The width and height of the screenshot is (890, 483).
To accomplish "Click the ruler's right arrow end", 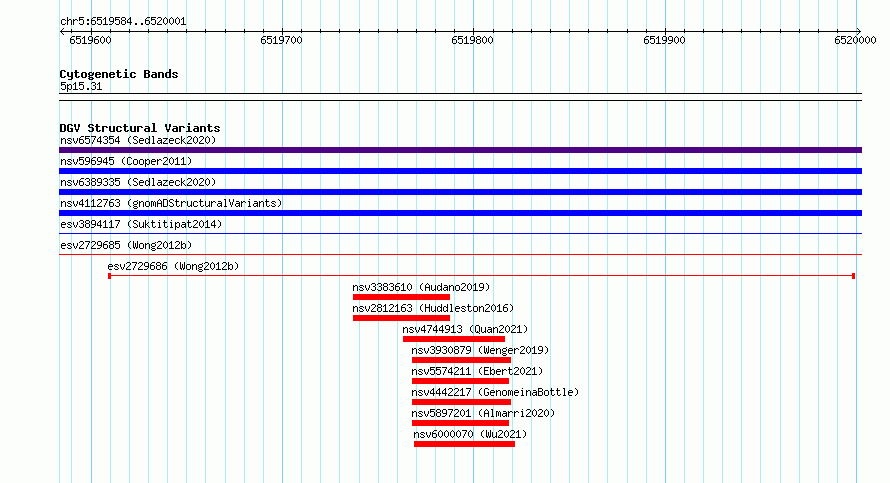I will pos(859,31).
